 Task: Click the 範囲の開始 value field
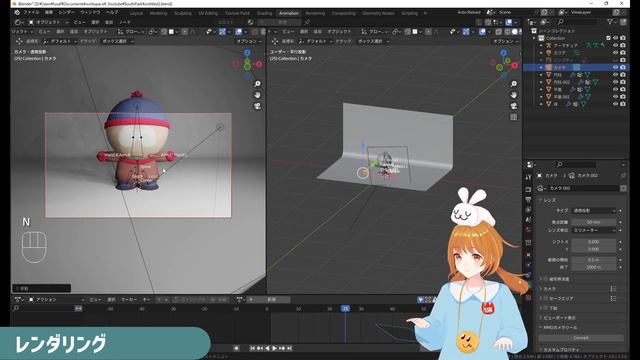coord(593,260)
